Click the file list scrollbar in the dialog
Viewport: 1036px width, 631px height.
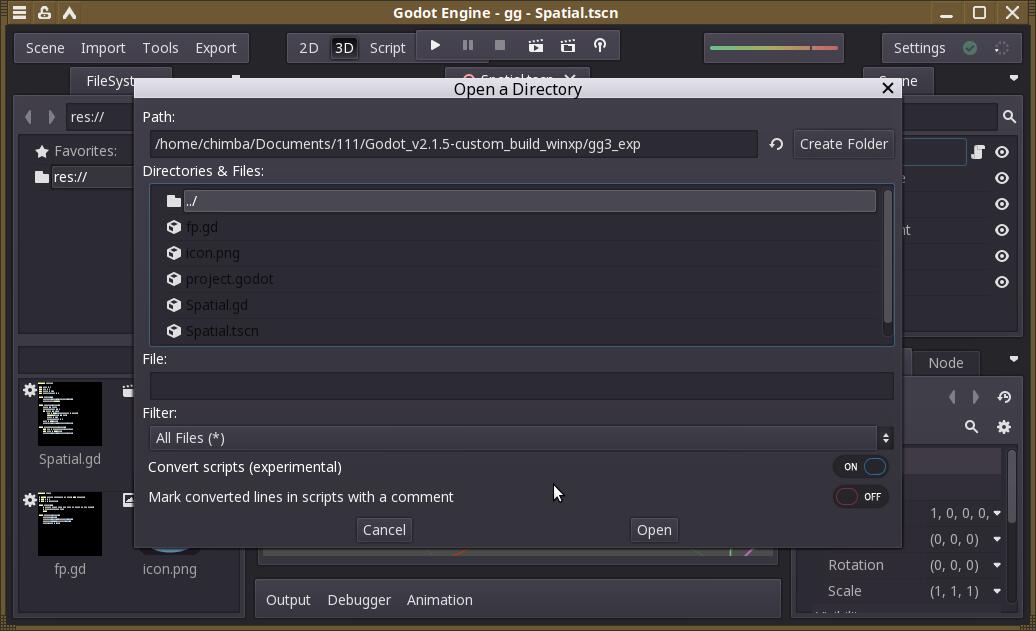887,256
